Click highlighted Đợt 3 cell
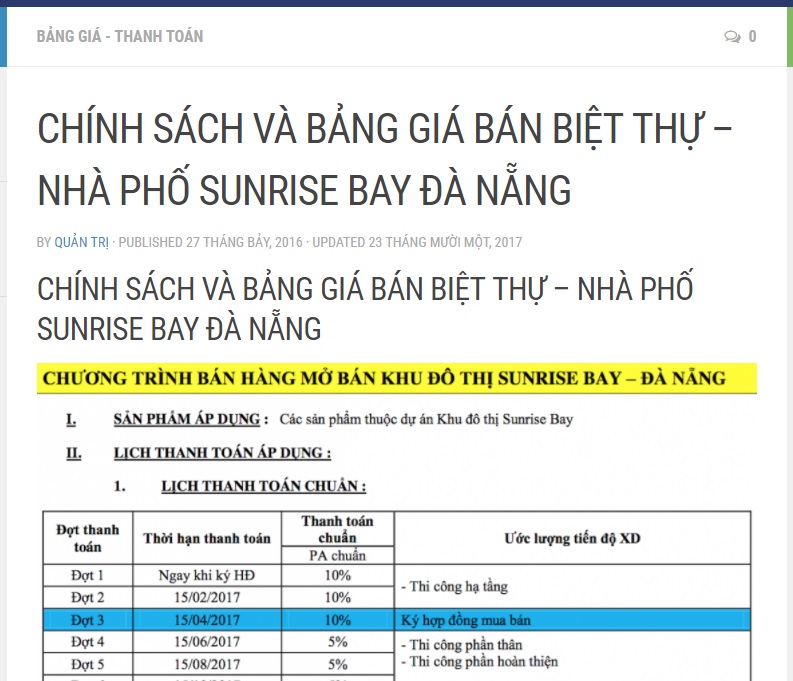Viewport: 793px width, 681px height. [87, 620]
